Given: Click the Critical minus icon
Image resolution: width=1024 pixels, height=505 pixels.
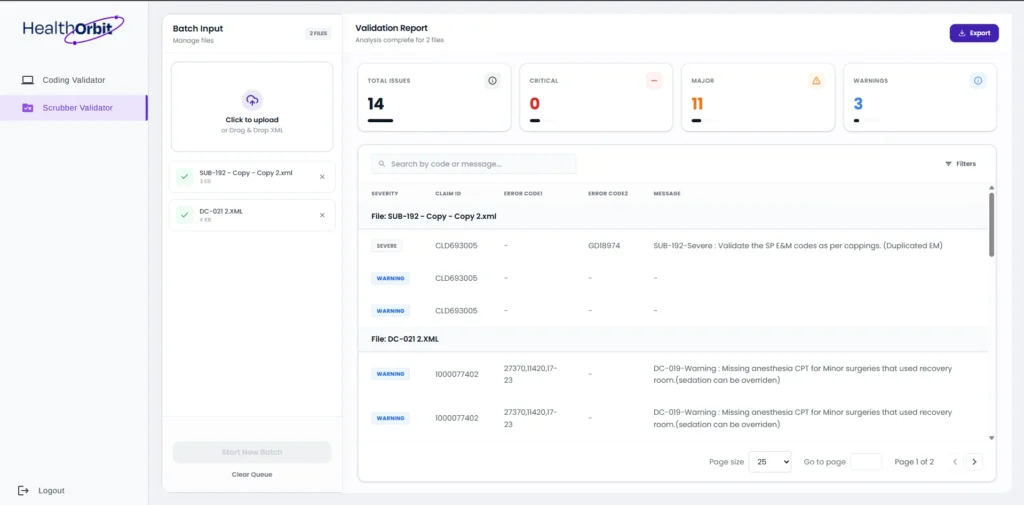Looking at the screenshot, I should [654, 81].
